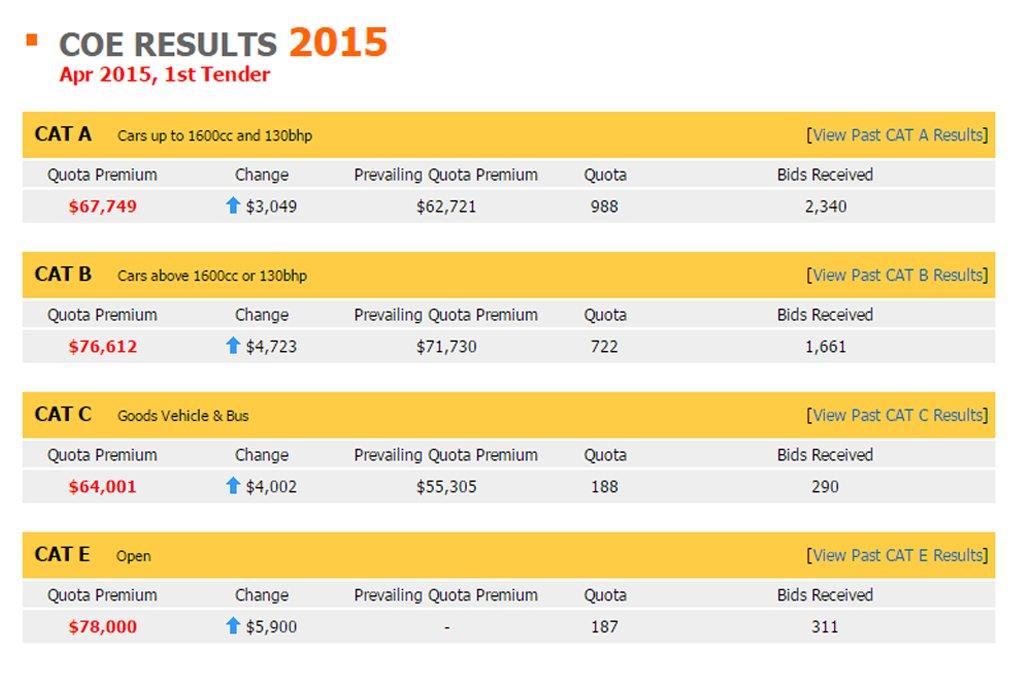Image resolution: width=1024 pixels, height=683 pixels.
Task: Open View Past CAT A Results link
Action: [x=897, y=135]
